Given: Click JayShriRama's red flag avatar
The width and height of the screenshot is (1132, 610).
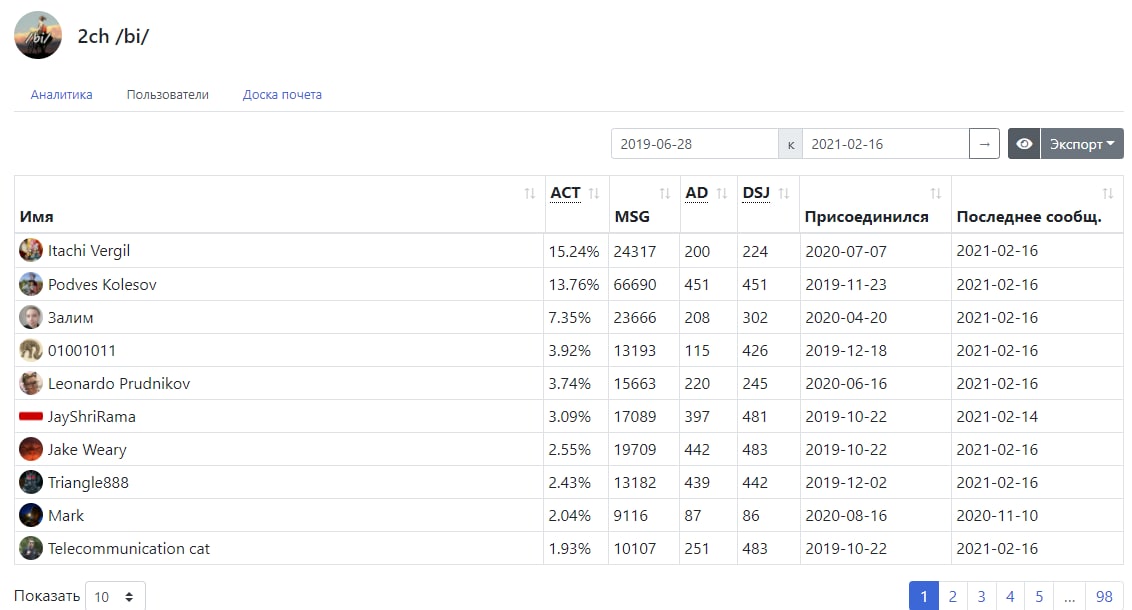Looking at the screenshot, I should pyautogui.click(x=31, y=417).
